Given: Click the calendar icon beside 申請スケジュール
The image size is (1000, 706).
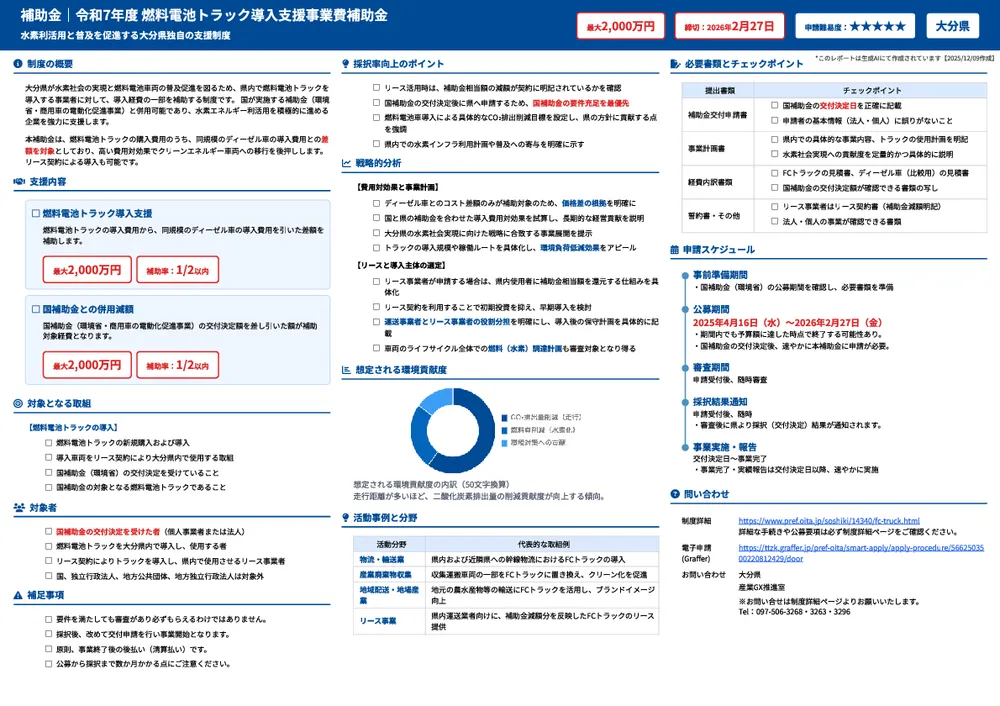Looking at the screenshot, I should point(675,248).
